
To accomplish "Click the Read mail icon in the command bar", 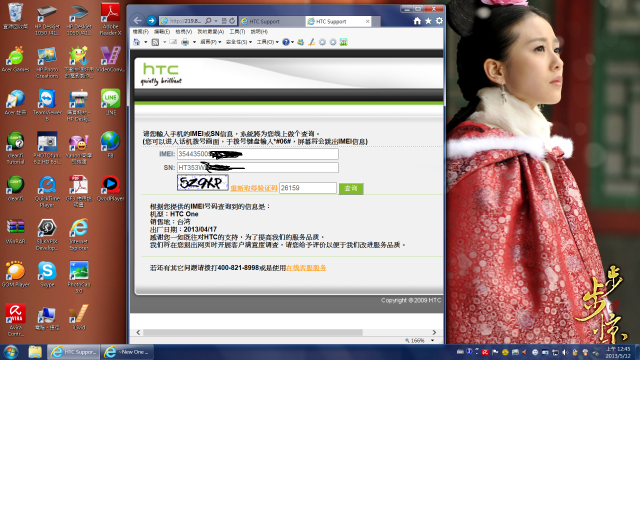I will click(173, 42).
